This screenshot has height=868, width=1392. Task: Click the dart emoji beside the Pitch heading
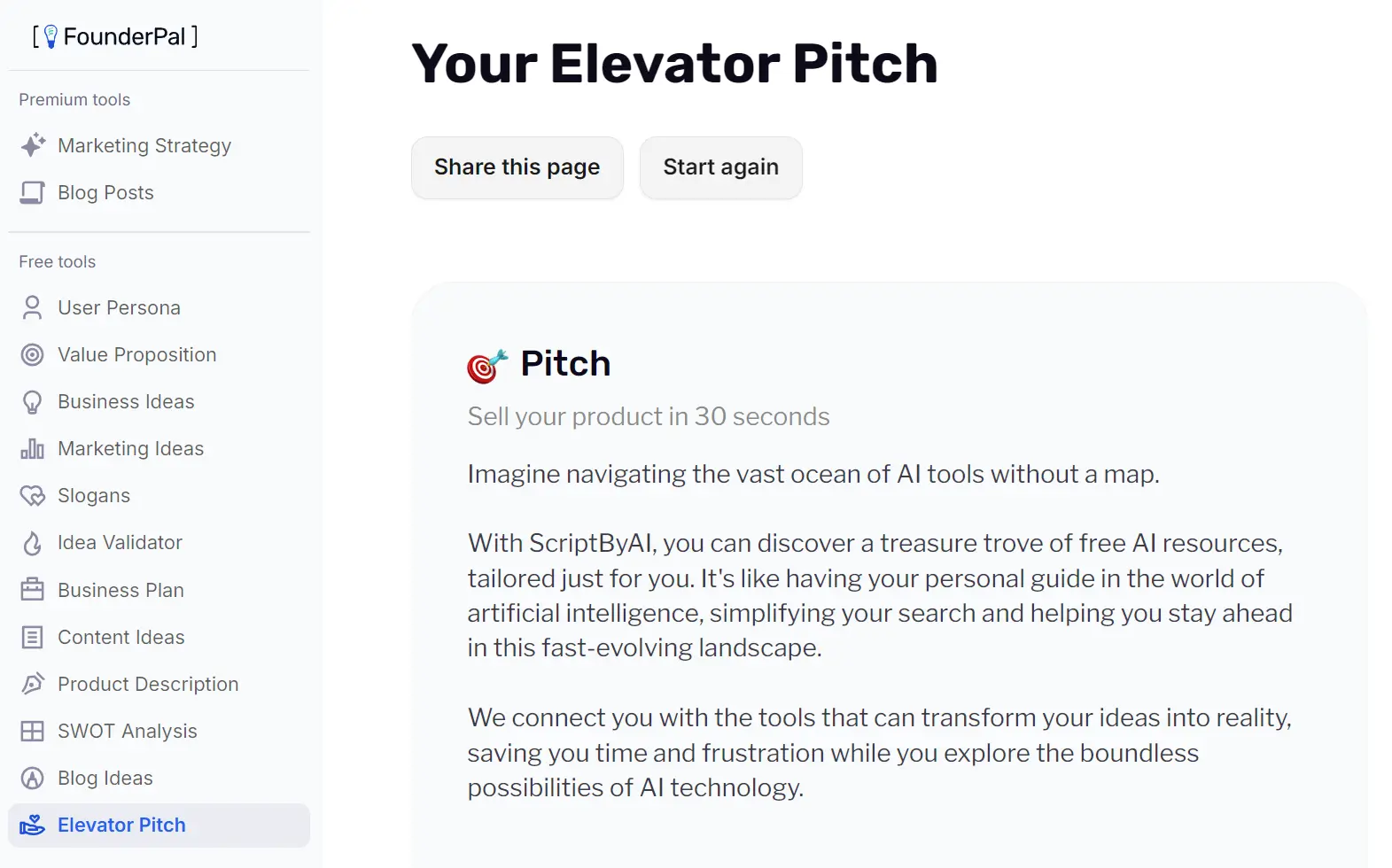click(x=485, y=365)
